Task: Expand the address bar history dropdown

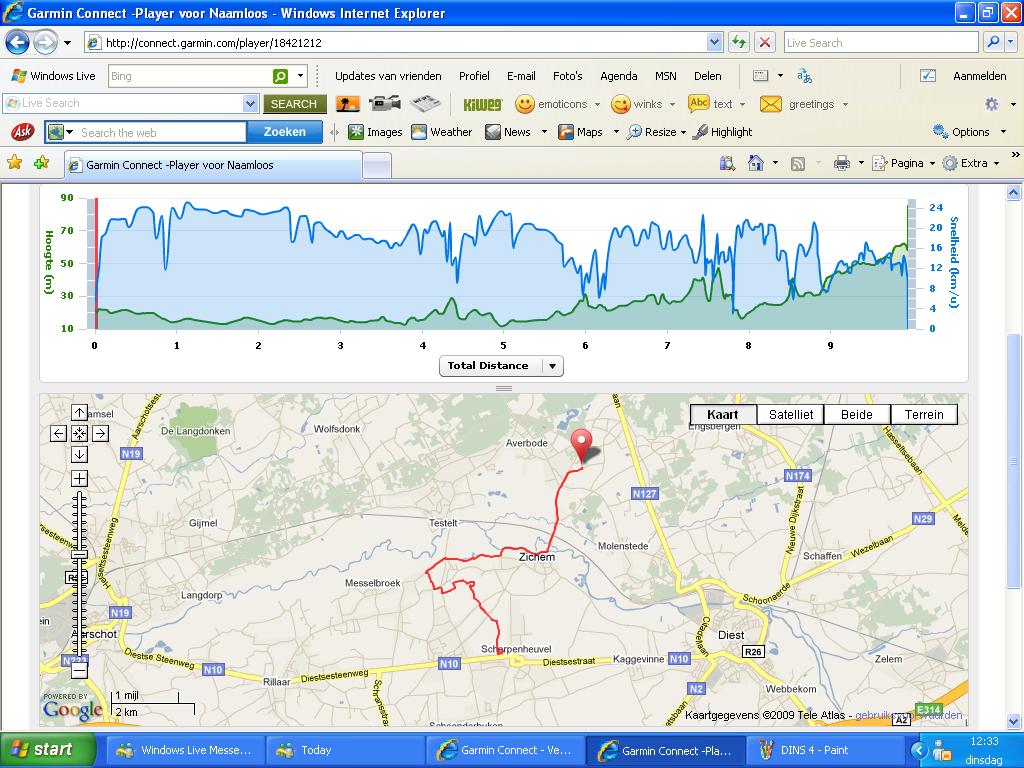Action: click(714, 43)
